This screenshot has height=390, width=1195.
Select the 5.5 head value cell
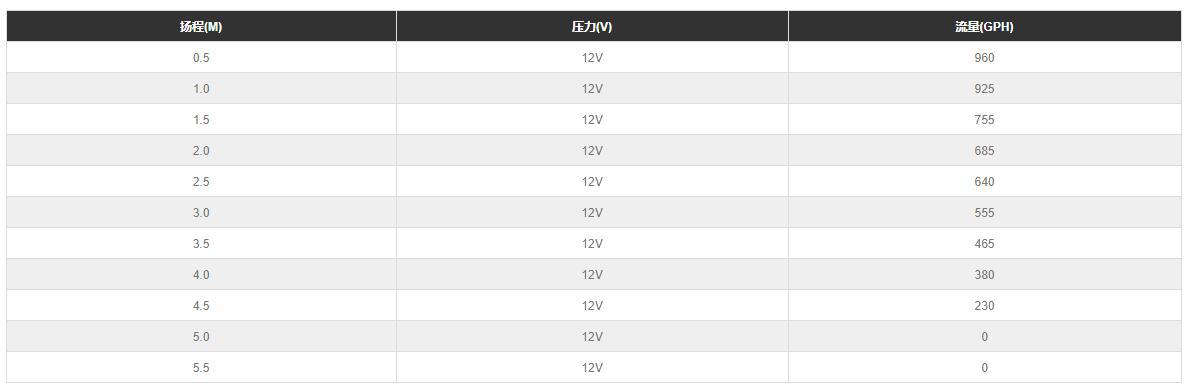point(201,368)
